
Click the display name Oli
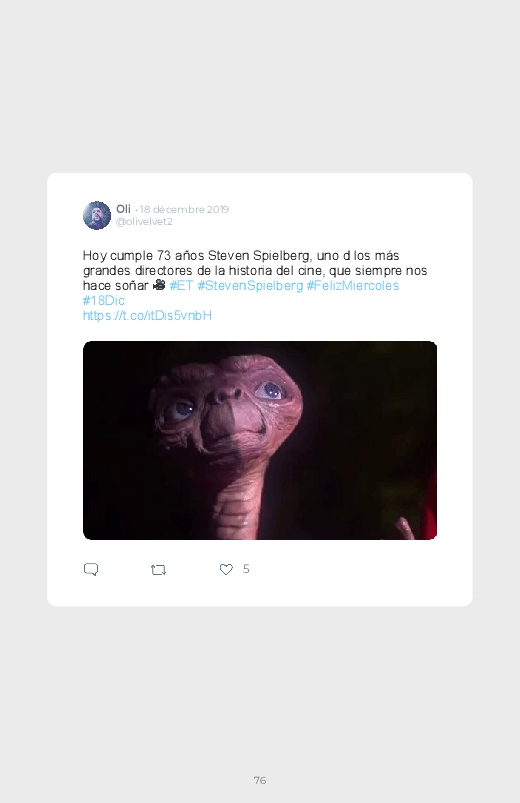pos(123,209)
